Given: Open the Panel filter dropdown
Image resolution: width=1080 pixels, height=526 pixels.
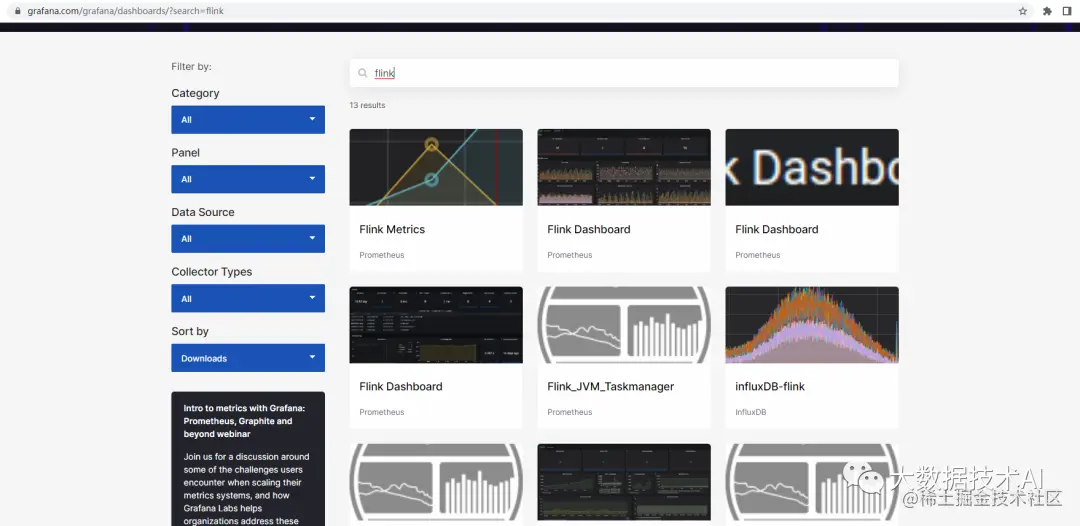Looking at the screenshot, I should [x=248, y=179].
